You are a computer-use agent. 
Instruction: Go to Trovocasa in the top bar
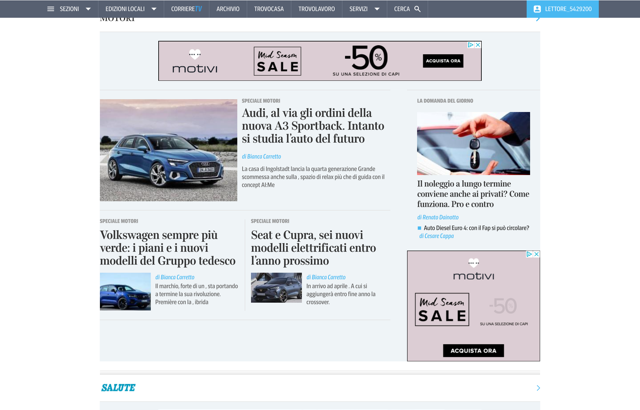[269, 9]
